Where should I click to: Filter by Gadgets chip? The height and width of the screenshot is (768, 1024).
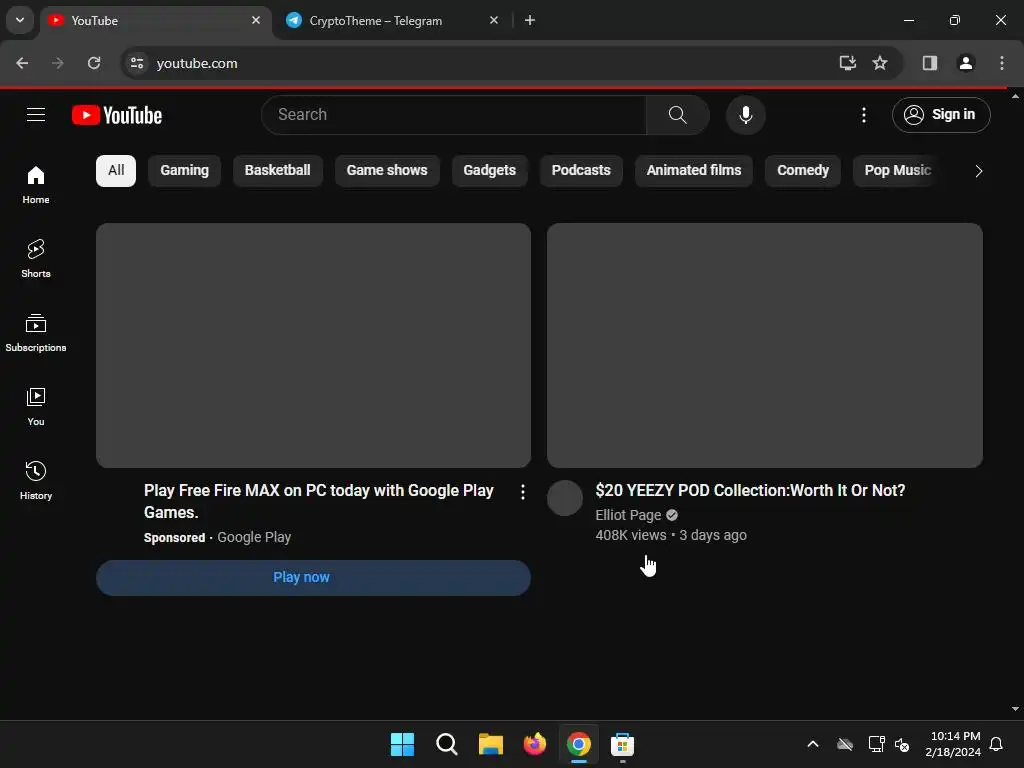tap(489, 170)
